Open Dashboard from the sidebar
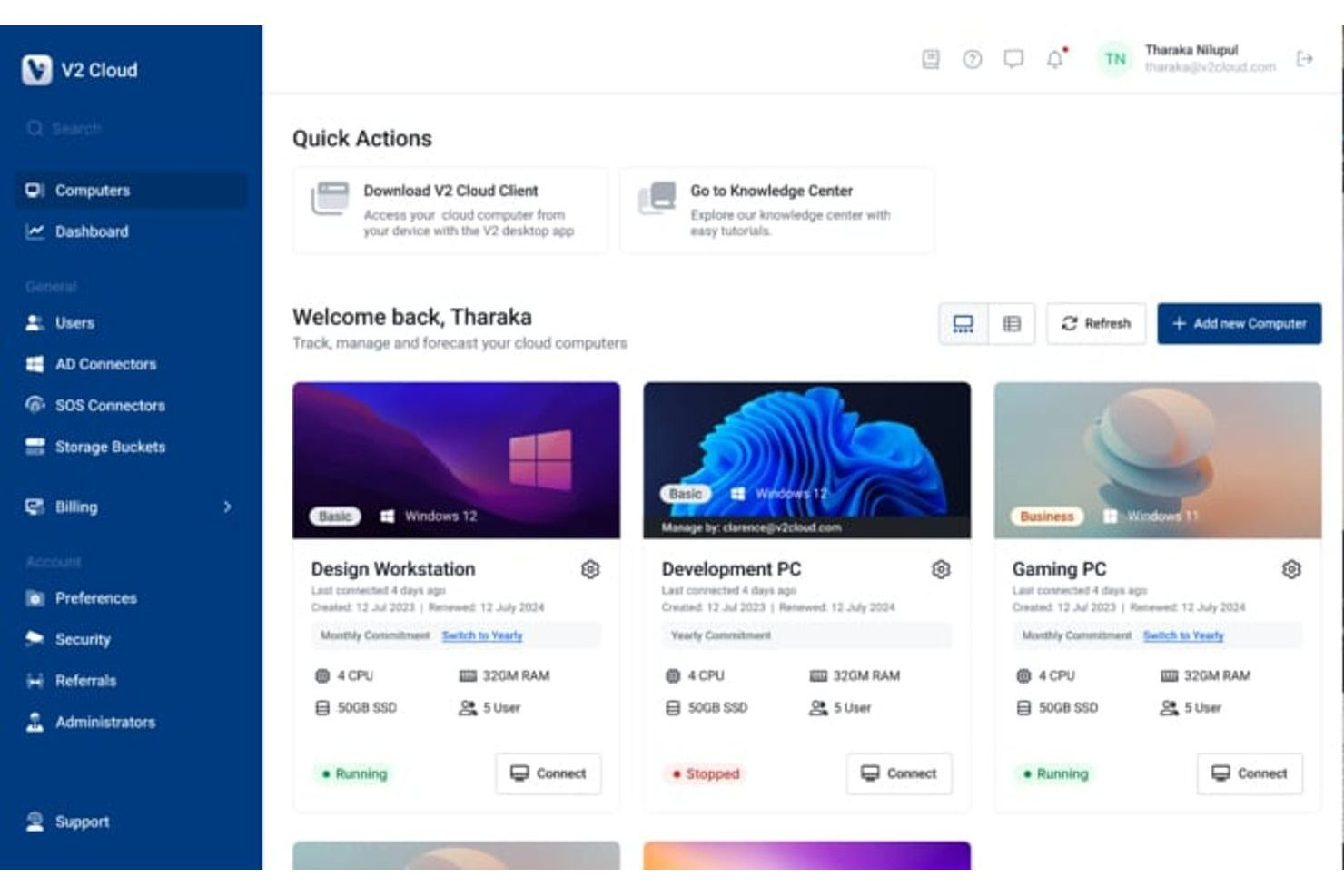 point(91,231)
